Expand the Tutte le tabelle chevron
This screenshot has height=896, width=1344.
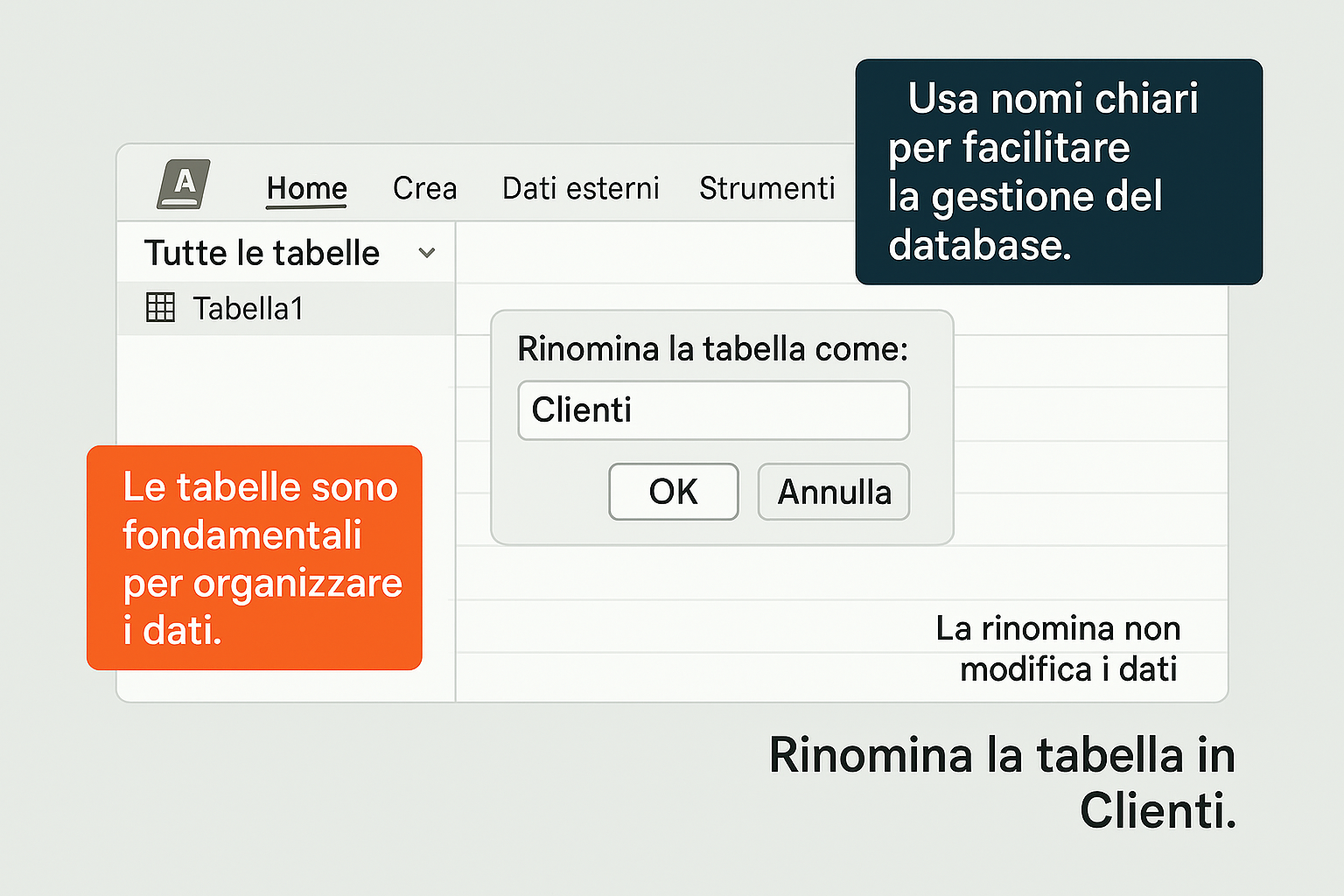tap(427, 253)
